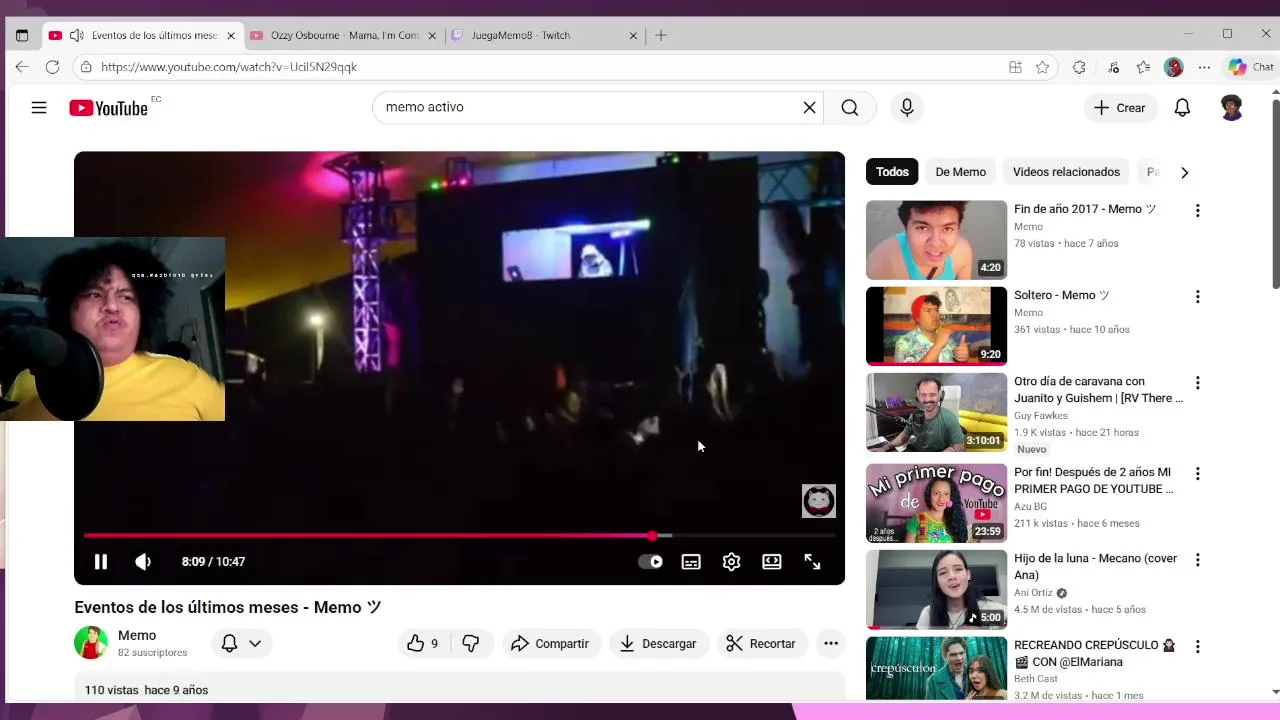The image size is (1280, 720).
Task: Open Mi primer pago de YouTube video
Action: (x=936, y=503)
